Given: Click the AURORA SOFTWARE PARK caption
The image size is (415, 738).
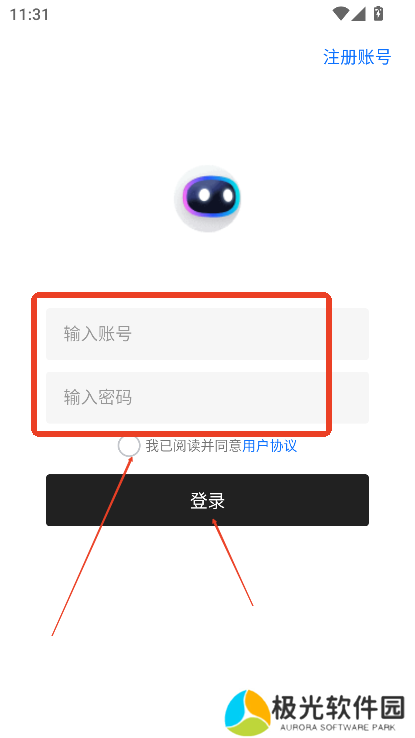Looking at the screenshot, I should pyautogui.click(x=338, y=728).
